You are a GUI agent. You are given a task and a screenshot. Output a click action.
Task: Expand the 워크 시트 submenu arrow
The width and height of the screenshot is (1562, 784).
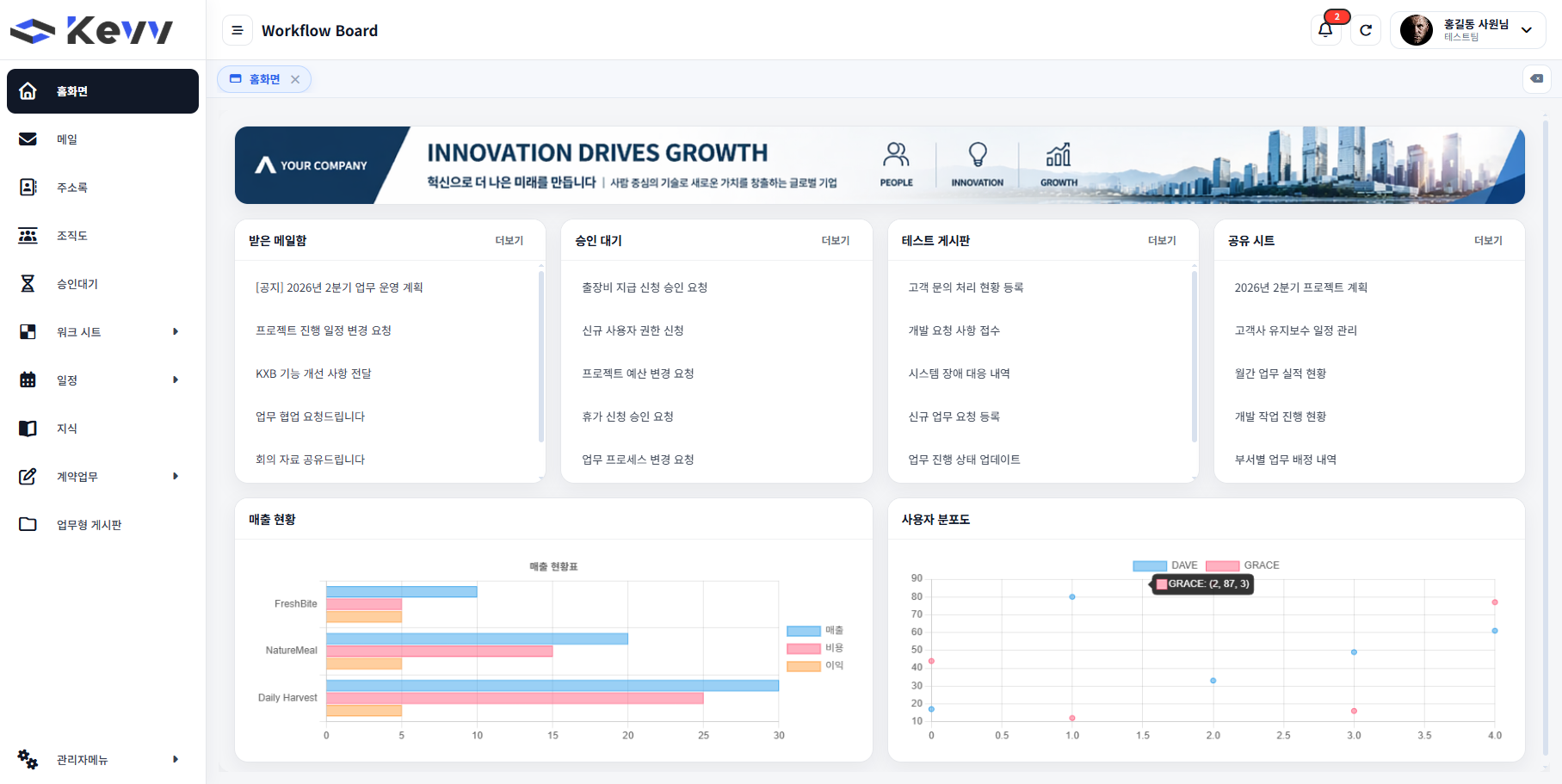pos(176,332)
